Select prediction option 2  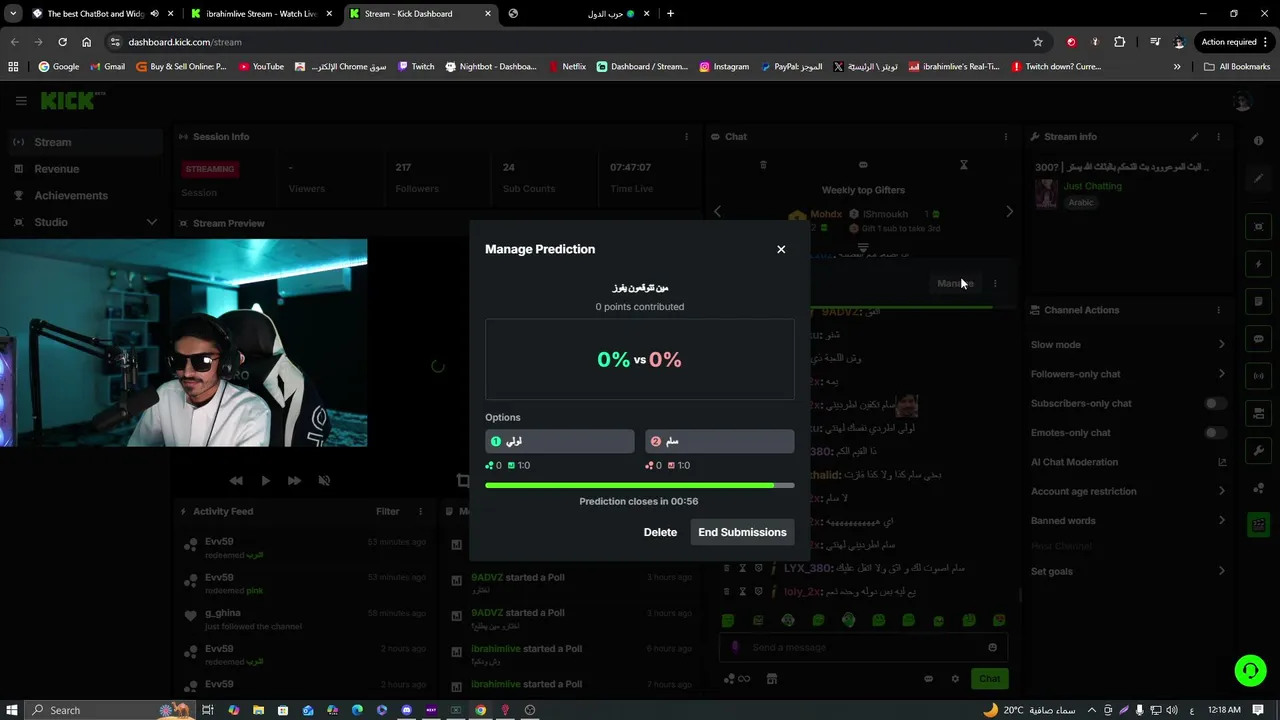[x=719, y=441]
